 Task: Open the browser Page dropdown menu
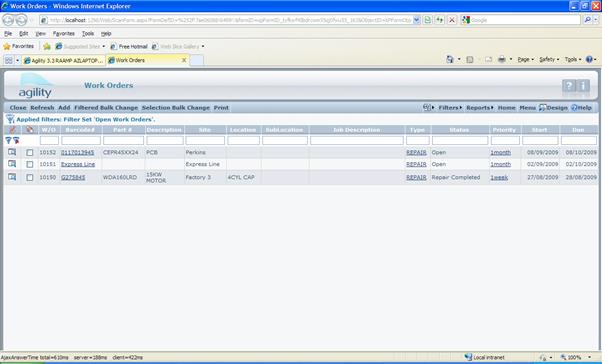tap(526, 60)
